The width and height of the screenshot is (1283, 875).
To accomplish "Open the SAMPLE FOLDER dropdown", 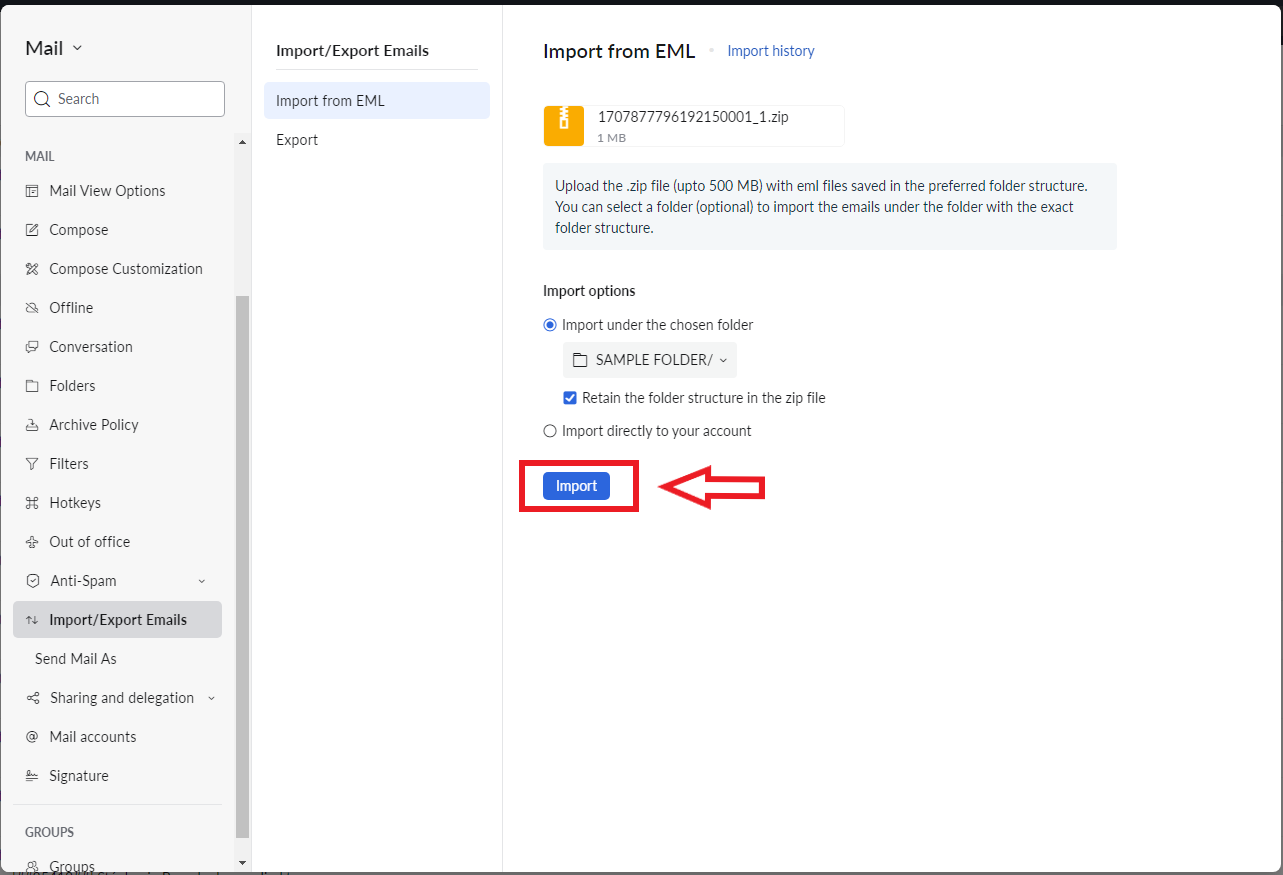I will coord(650,360).
